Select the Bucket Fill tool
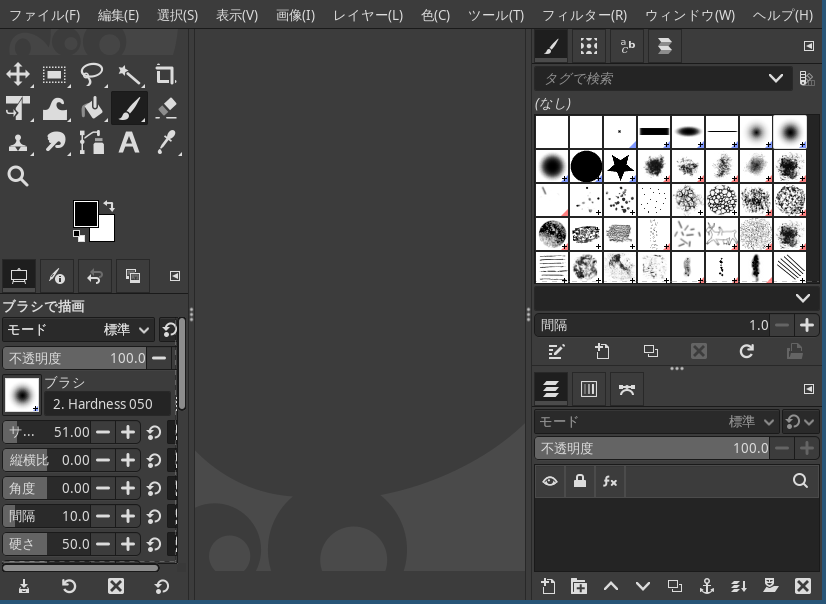The image size is (826, 604). pyautogui.click(x=92, y=108)
